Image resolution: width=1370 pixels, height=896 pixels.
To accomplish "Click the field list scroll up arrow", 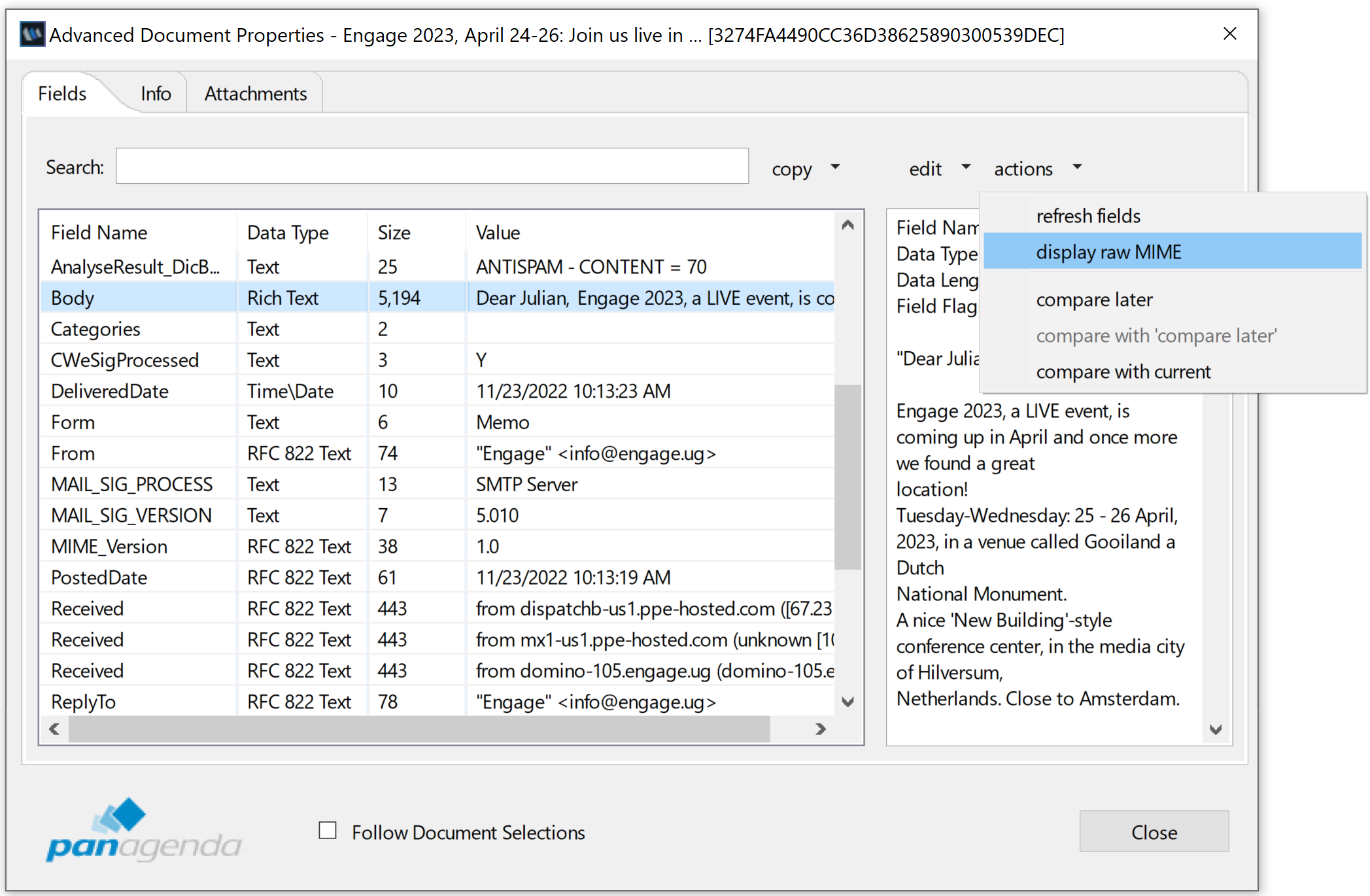I will [x=848, y=226].
